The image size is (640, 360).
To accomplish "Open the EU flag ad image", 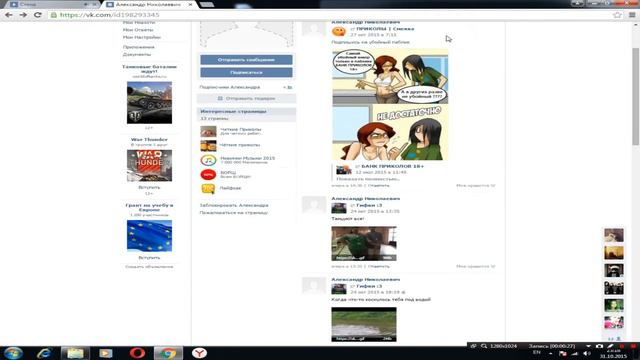I will (149, 236).
